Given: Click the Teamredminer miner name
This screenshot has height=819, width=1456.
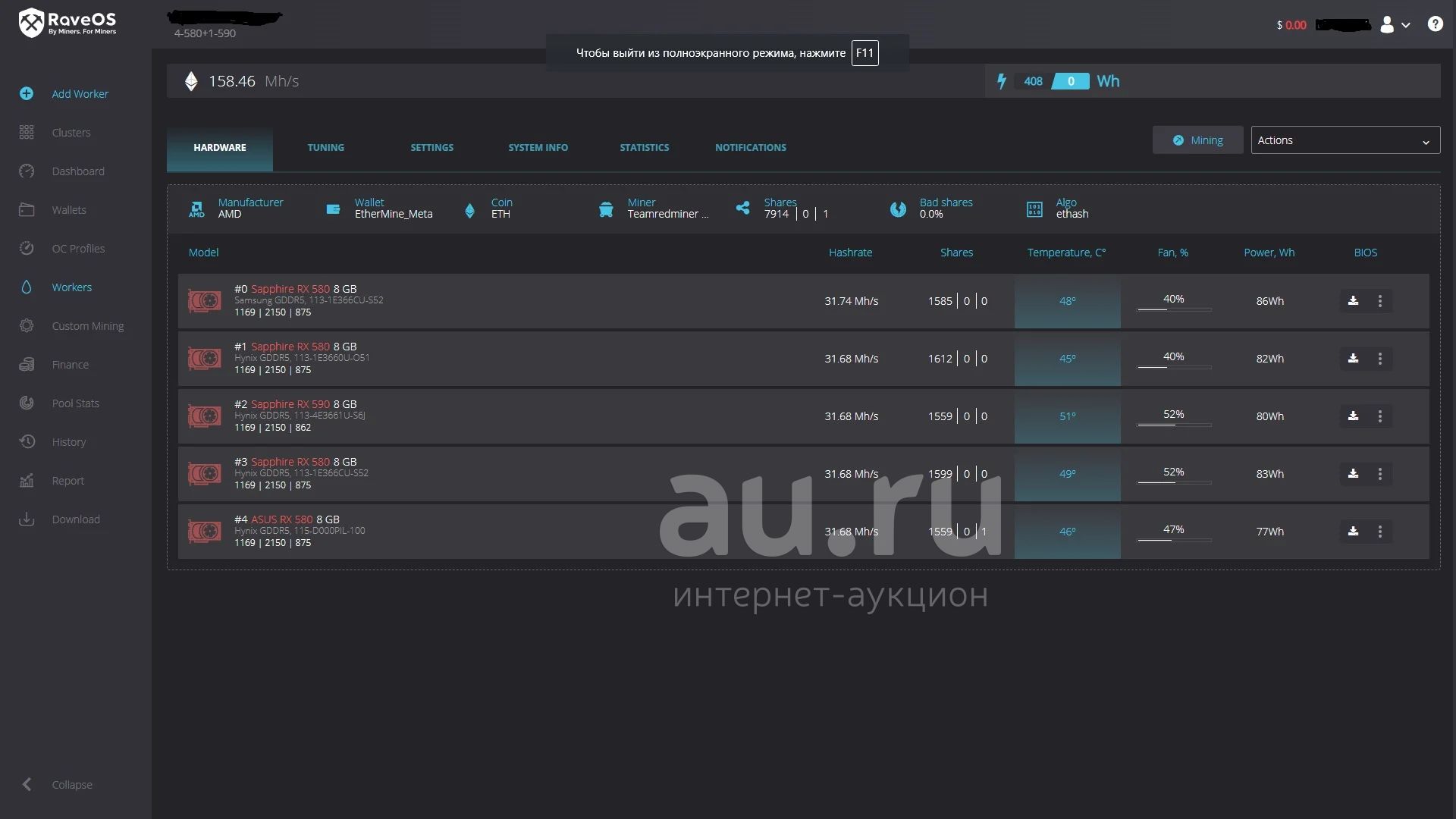Looking at the screenshot, I should click(x=667, y=214).
